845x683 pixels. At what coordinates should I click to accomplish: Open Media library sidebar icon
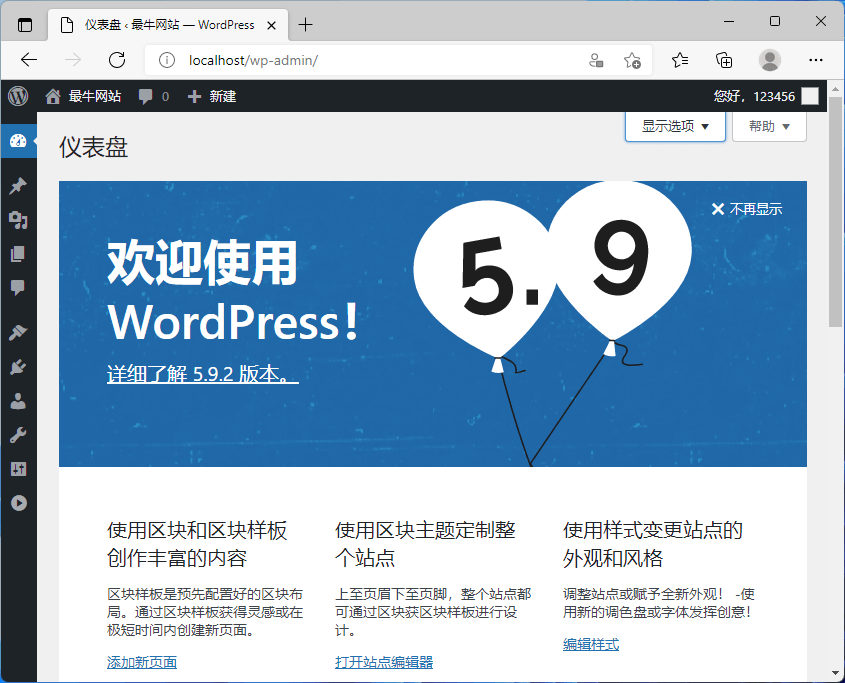18,220
